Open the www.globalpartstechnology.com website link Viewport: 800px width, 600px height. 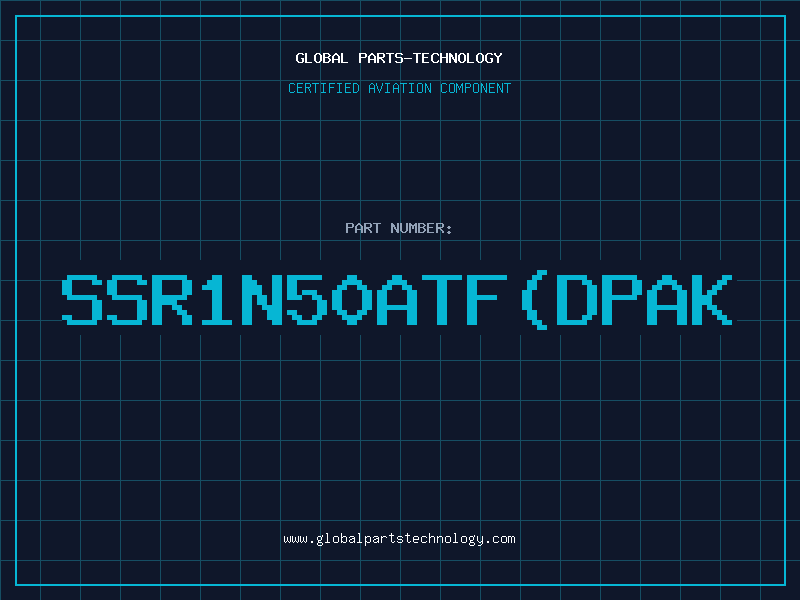coord(399,538)
